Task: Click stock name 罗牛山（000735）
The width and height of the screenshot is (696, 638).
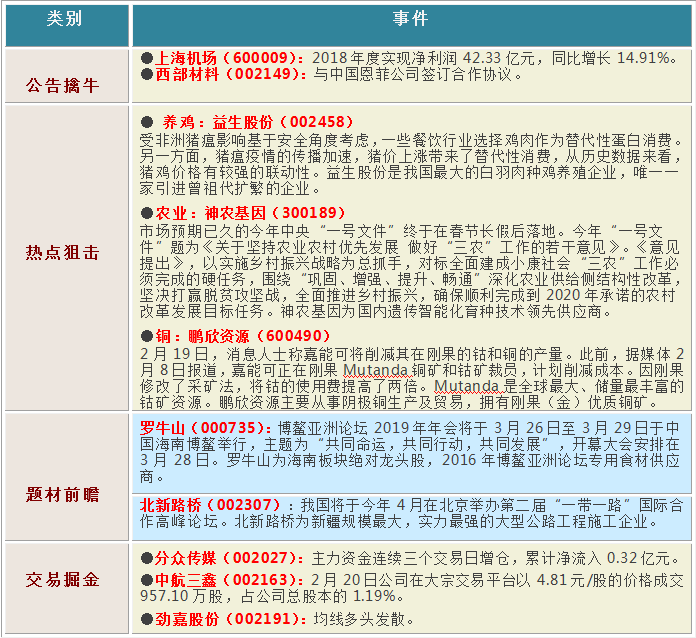Action: pos(203,428)
